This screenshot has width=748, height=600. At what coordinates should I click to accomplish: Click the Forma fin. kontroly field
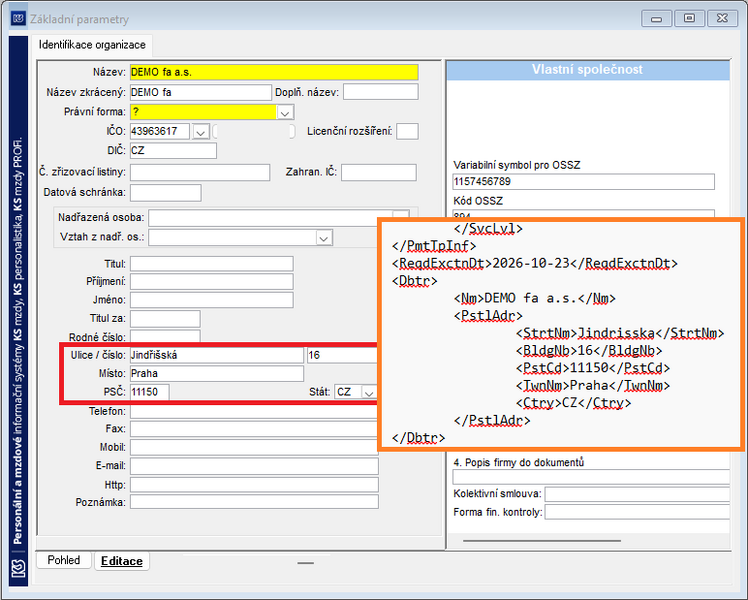point(637,512)
